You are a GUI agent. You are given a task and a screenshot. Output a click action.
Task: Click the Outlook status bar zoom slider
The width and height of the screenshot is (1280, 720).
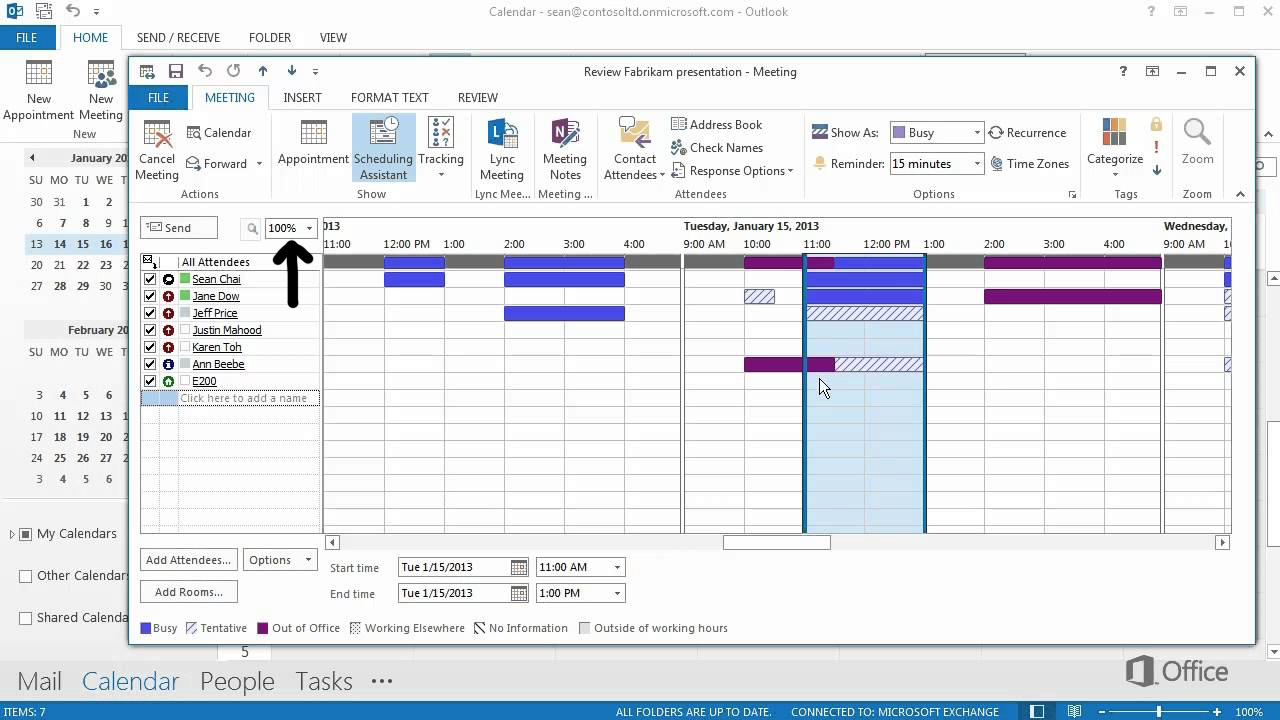pyautogui.click(x=1159, y=712)
